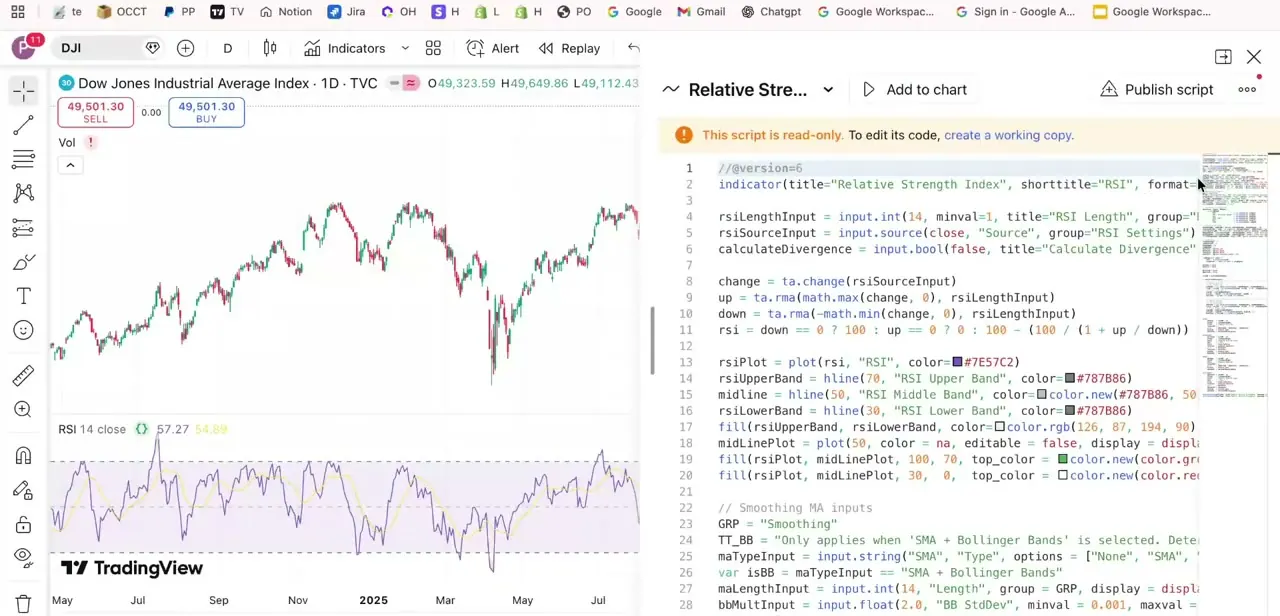
Task: Open the Notion browser bookmark
Action: (x=286, y=12)
